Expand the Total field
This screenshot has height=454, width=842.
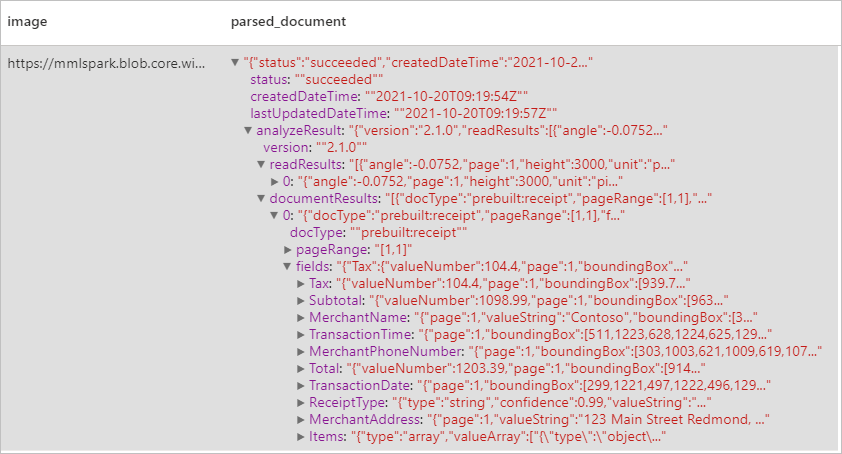tap(301, 369)
